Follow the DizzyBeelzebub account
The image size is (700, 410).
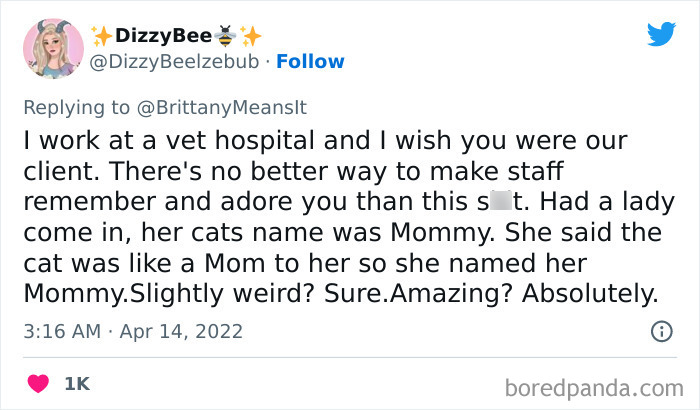tap(310, 62)
